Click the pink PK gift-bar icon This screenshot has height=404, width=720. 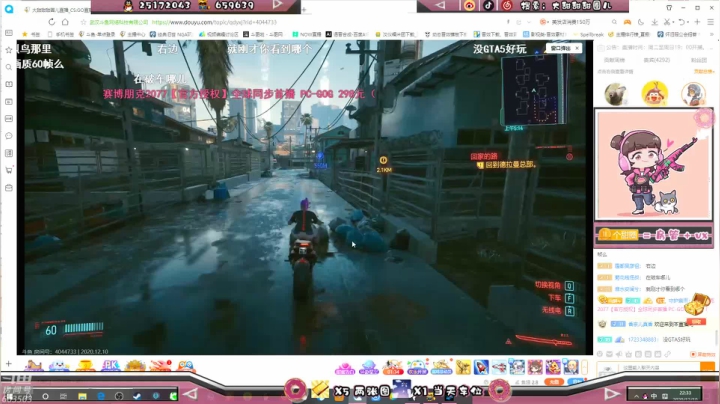[110, 366]
